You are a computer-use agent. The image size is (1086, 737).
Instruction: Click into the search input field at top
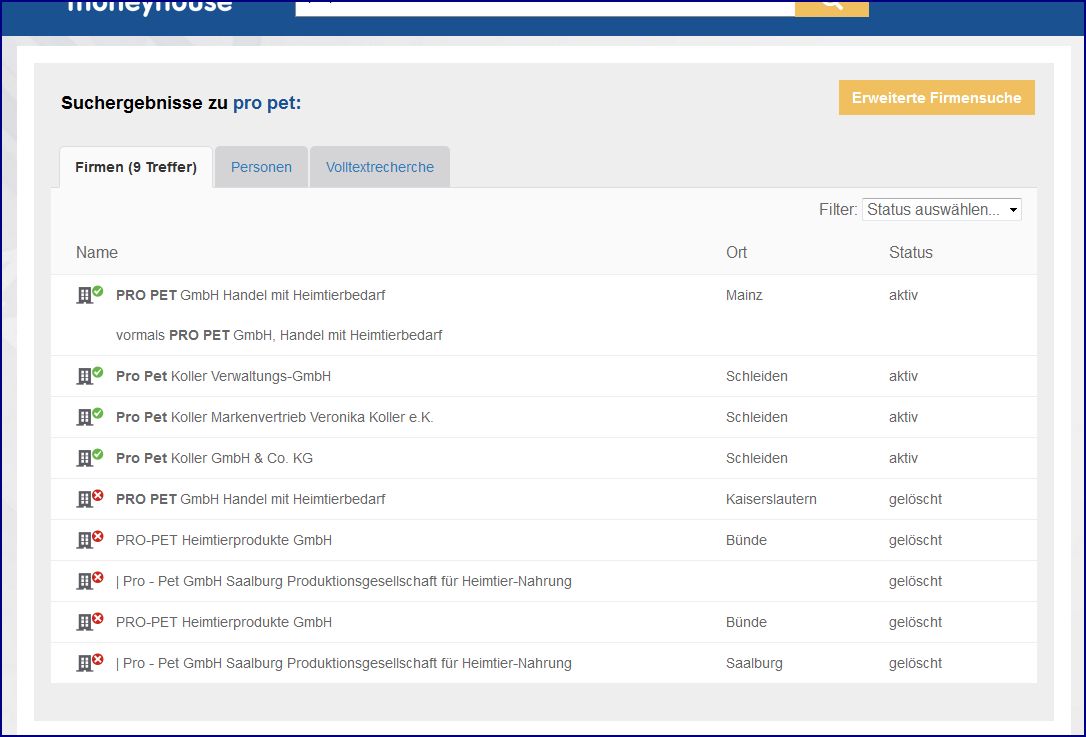(x=545, y=6)
